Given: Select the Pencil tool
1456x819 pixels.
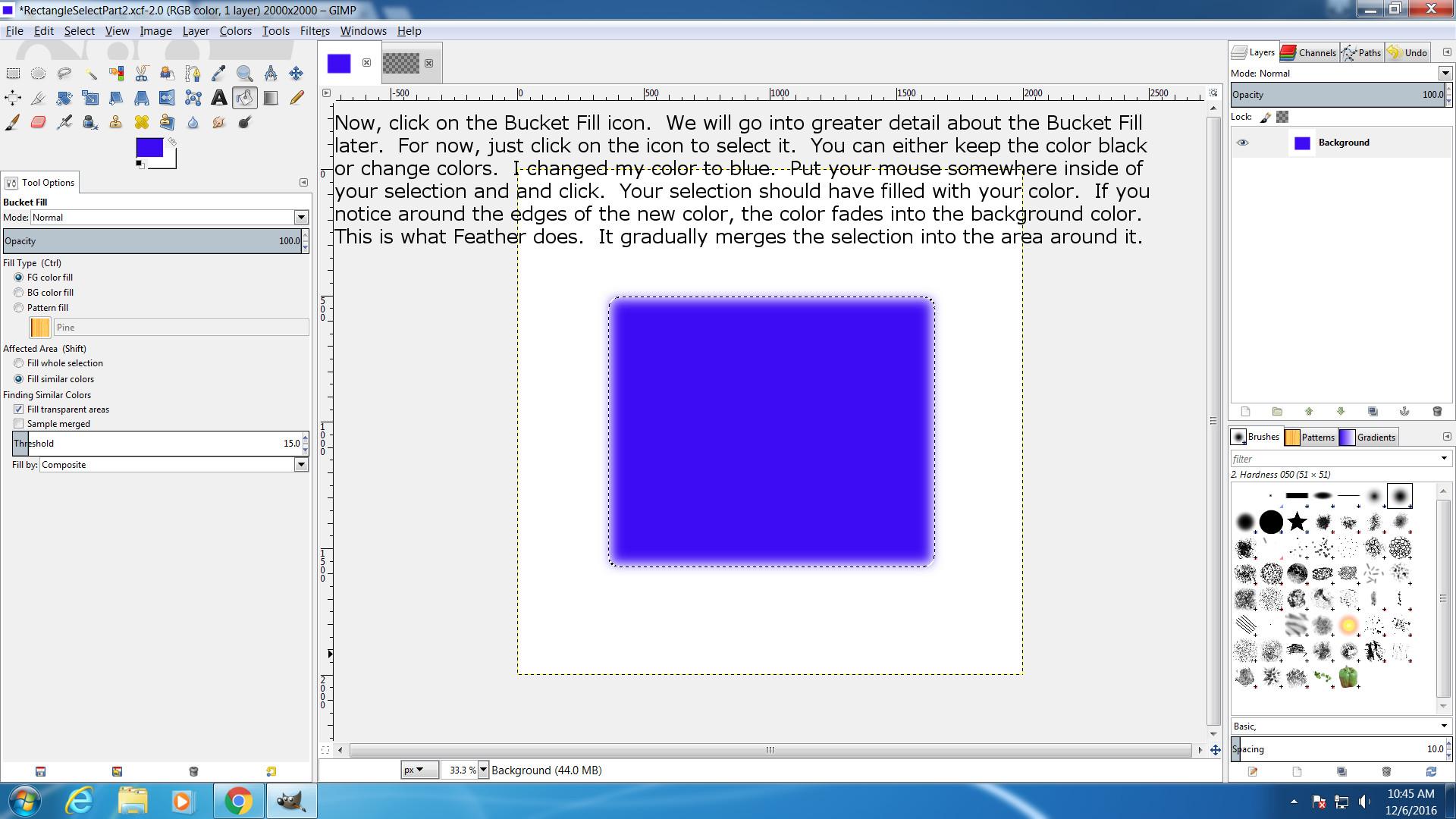Looking at the screenshot, I should pyautogui.click(x=297, y=98).
